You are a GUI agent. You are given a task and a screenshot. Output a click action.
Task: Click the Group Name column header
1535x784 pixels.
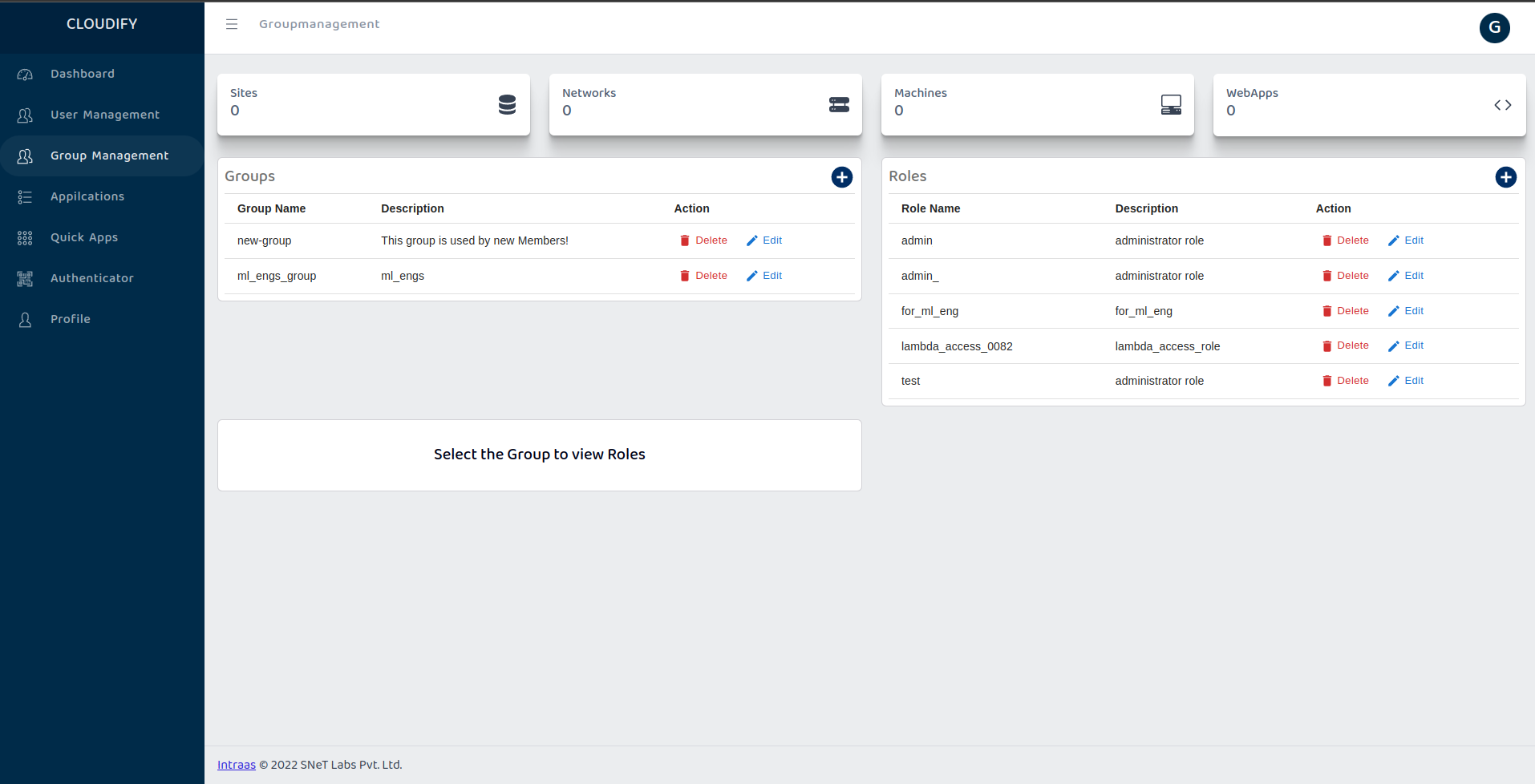pyautogui.click(x=271, y=208)
